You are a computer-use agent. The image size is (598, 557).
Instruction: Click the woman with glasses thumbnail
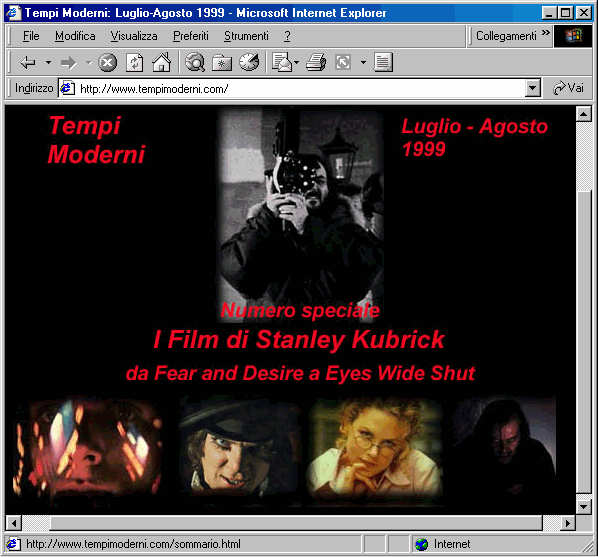tap(376, 449)
